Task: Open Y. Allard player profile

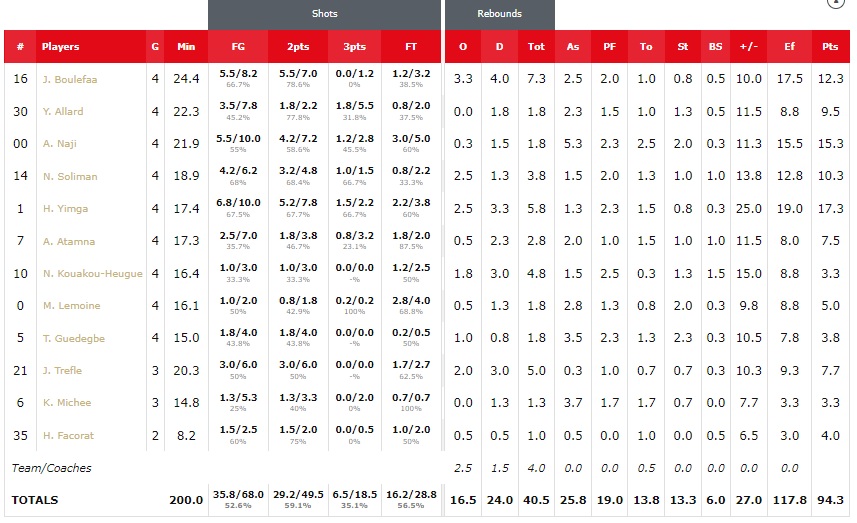Action: point(62,112)
